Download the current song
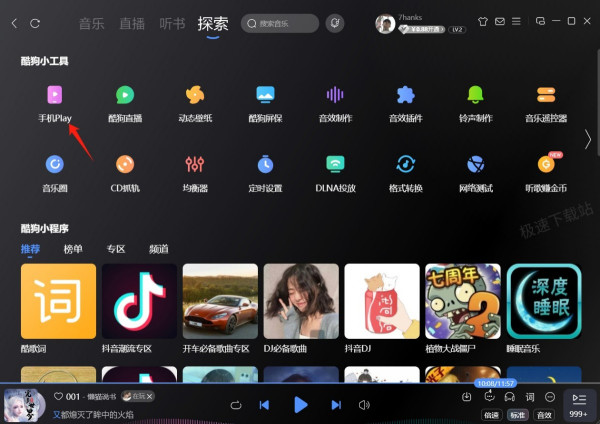Screen dimensions: 600x424 point(466,397)
